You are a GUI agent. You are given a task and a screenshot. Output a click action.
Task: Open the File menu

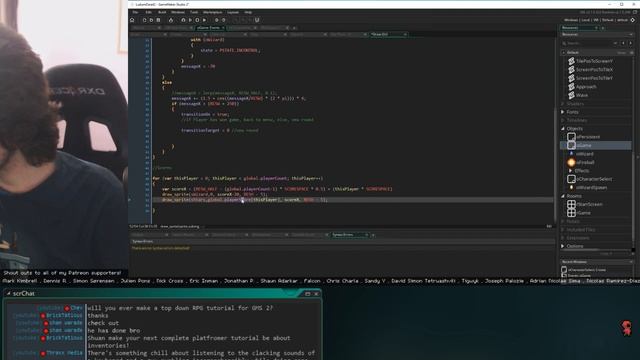tap(135, 12)
